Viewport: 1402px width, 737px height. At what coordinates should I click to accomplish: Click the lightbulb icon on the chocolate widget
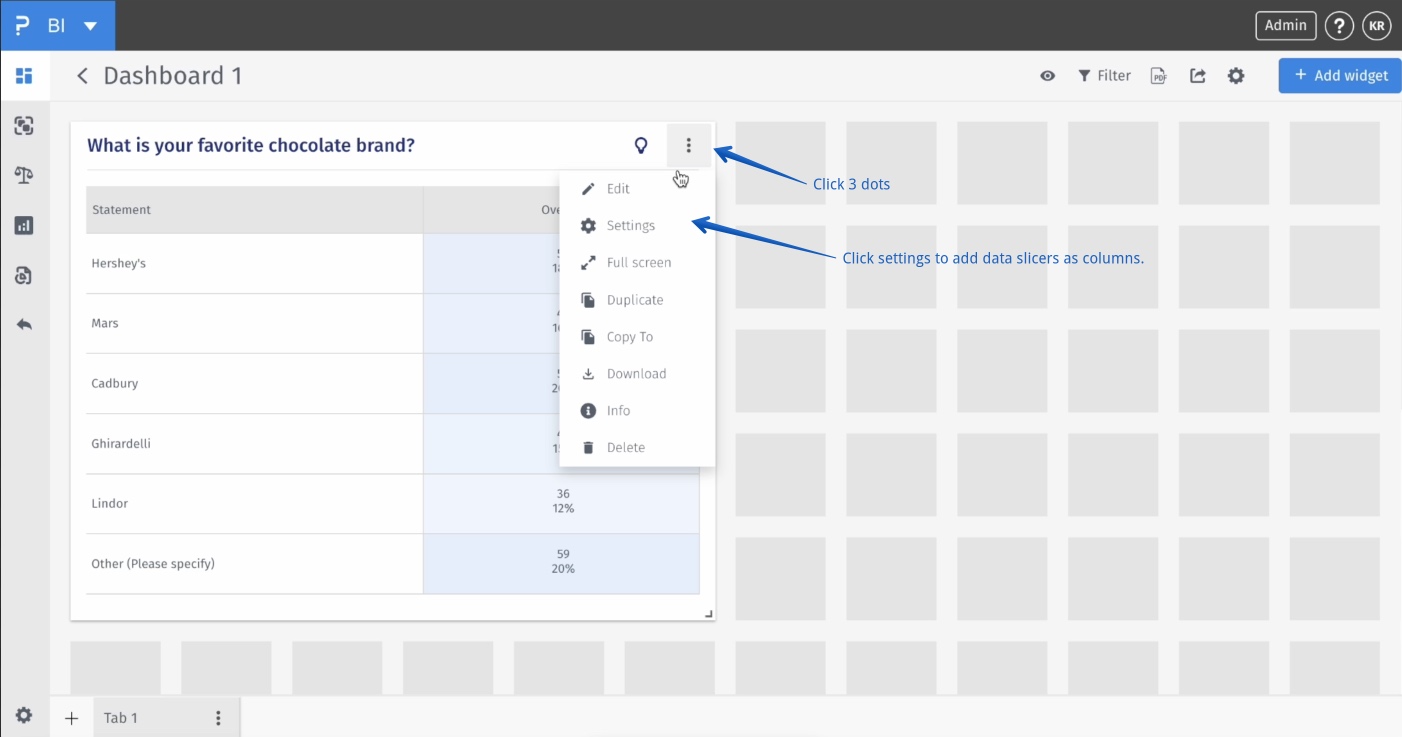(x=641, y=145)
